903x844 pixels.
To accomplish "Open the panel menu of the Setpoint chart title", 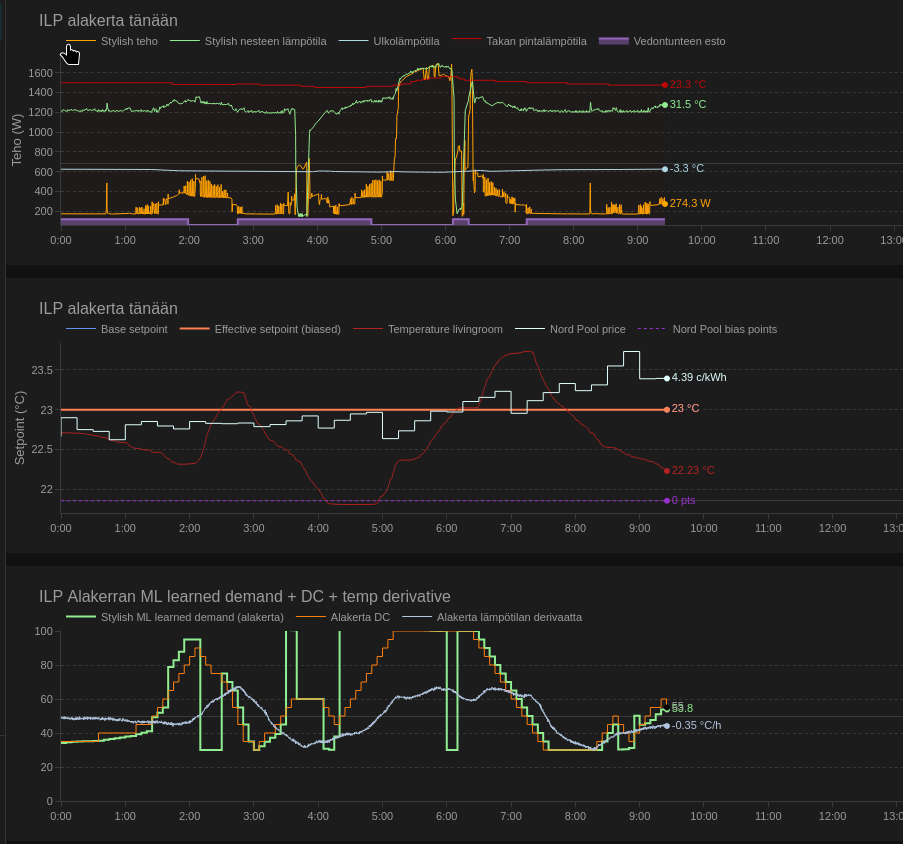I will click(108, 308).
